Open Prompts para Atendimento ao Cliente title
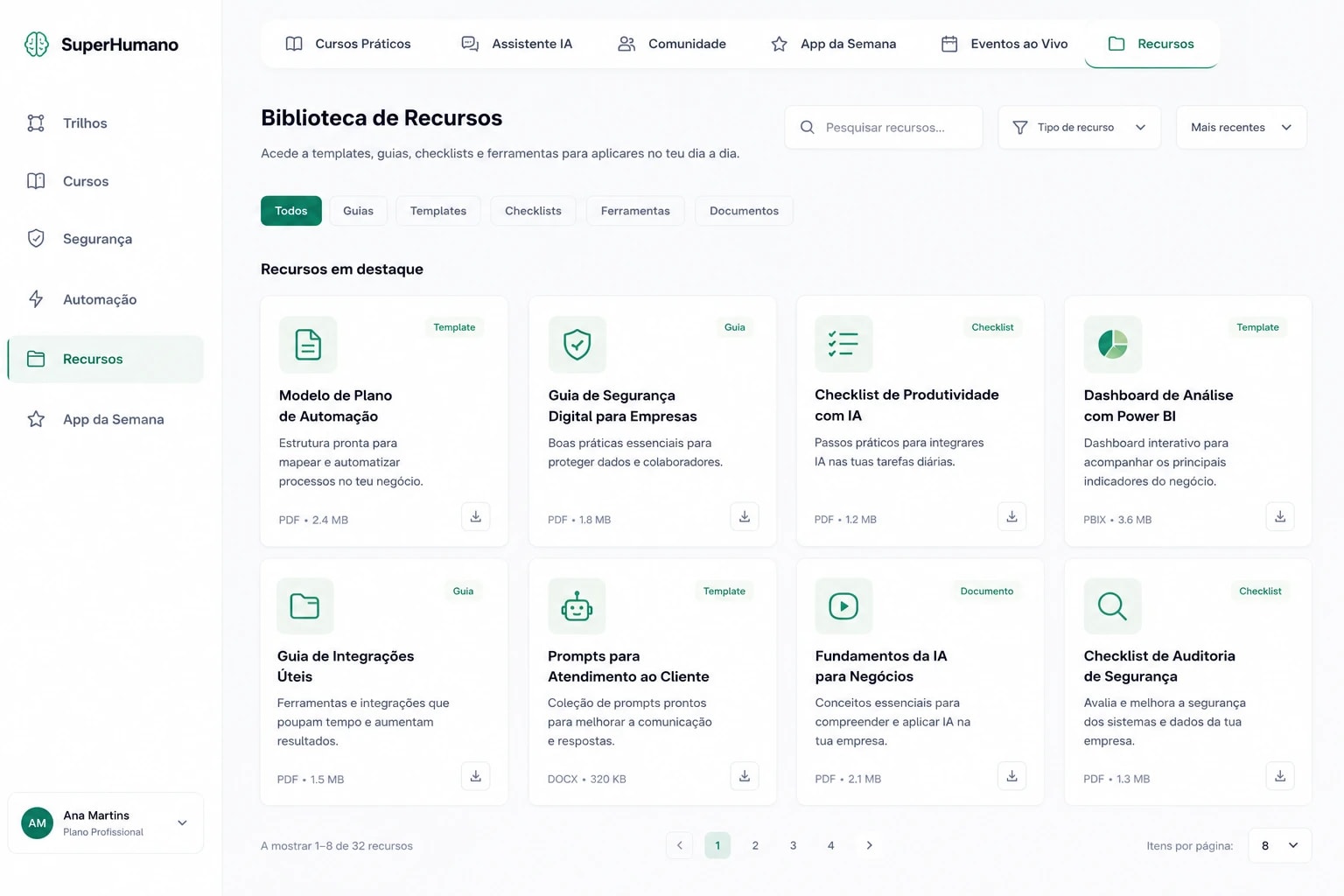 coord(628,666)
